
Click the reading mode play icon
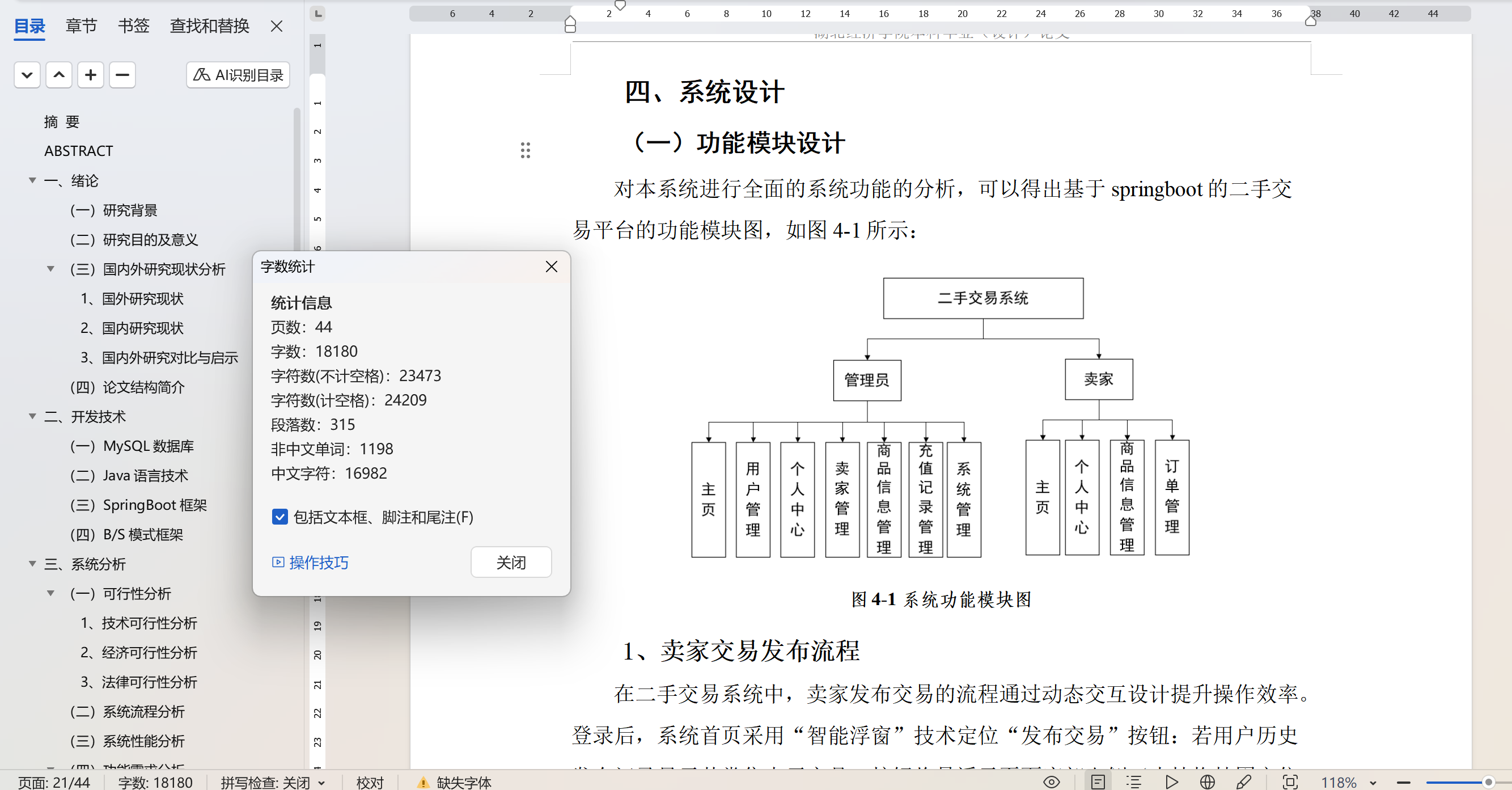pos(1172,782)
